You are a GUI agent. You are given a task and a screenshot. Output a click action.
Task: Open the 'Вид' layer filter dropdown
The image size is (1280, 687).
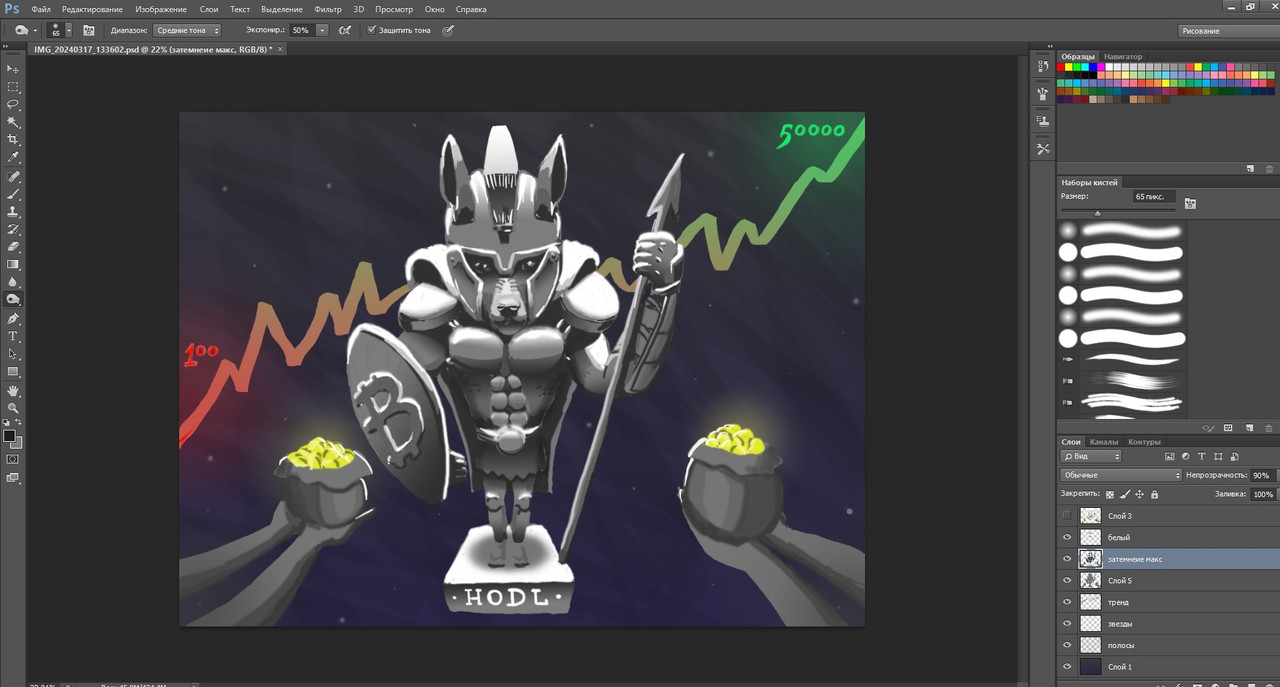(1091, 456)
